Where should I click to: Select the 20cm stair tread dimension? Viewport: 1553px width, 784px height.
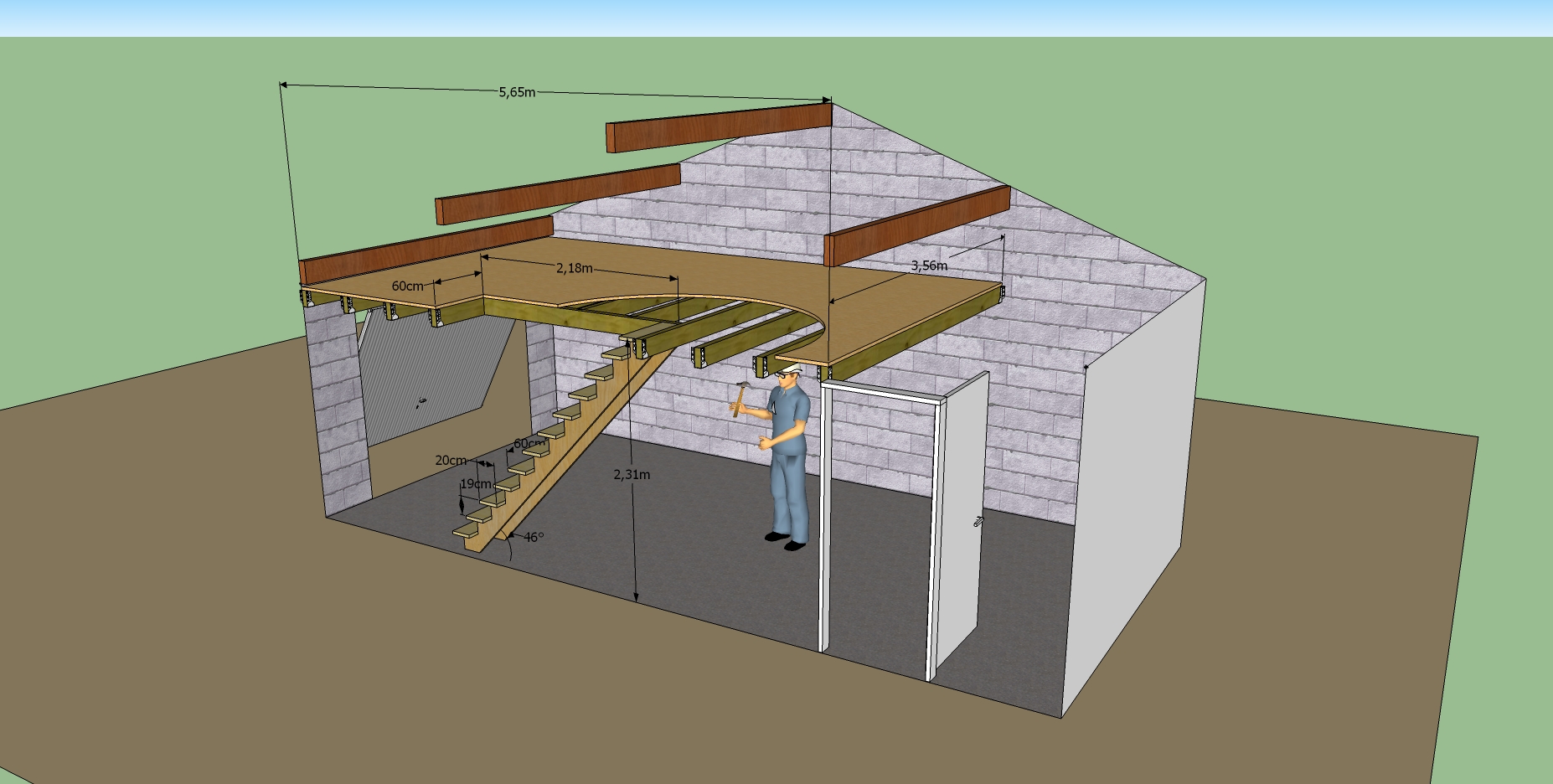coord(451,460)
